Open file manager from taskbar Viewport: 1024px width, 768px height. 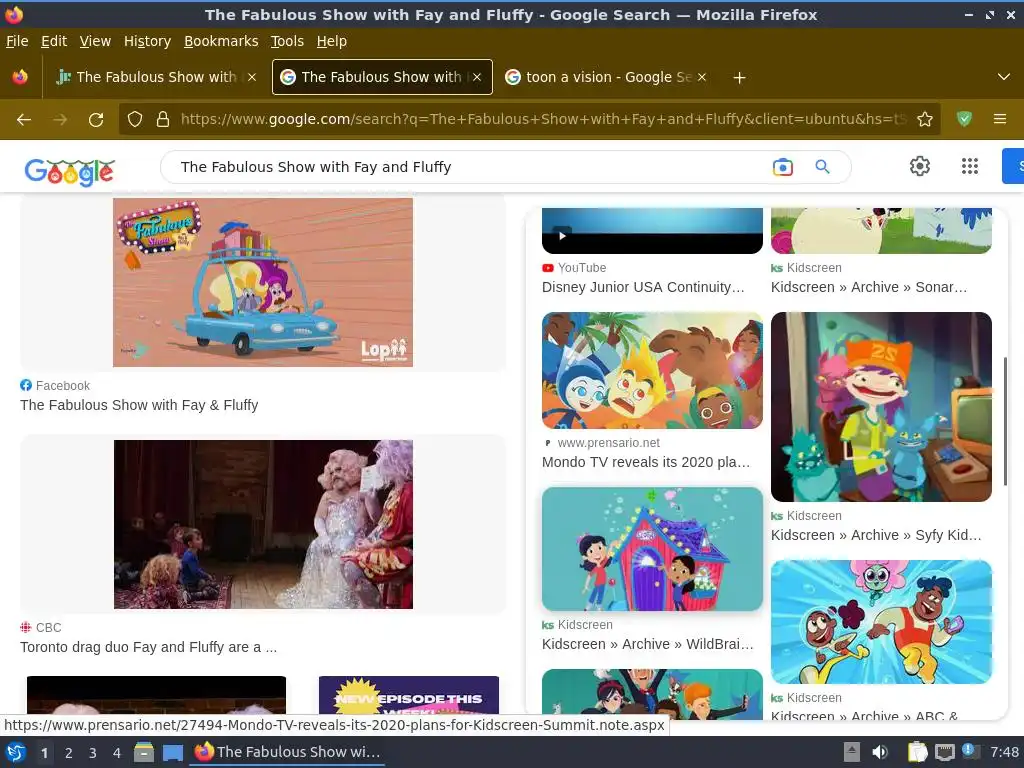tap(144, 752)
